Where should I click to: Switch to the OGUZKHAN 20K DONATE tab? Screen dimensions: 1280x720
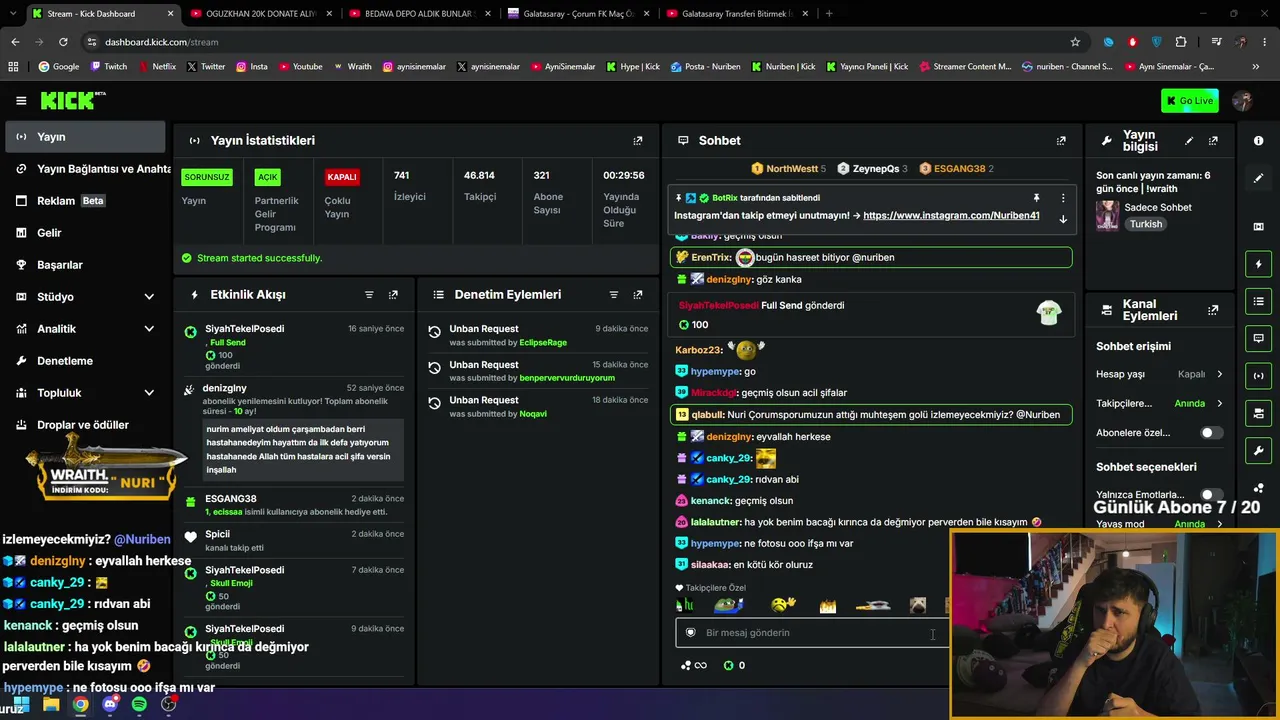(261, 14)
